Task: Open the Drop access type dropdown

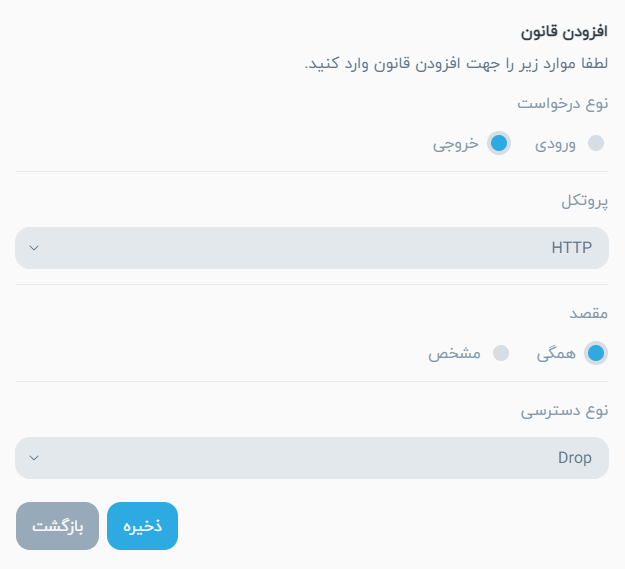Action: pos(312,458)
